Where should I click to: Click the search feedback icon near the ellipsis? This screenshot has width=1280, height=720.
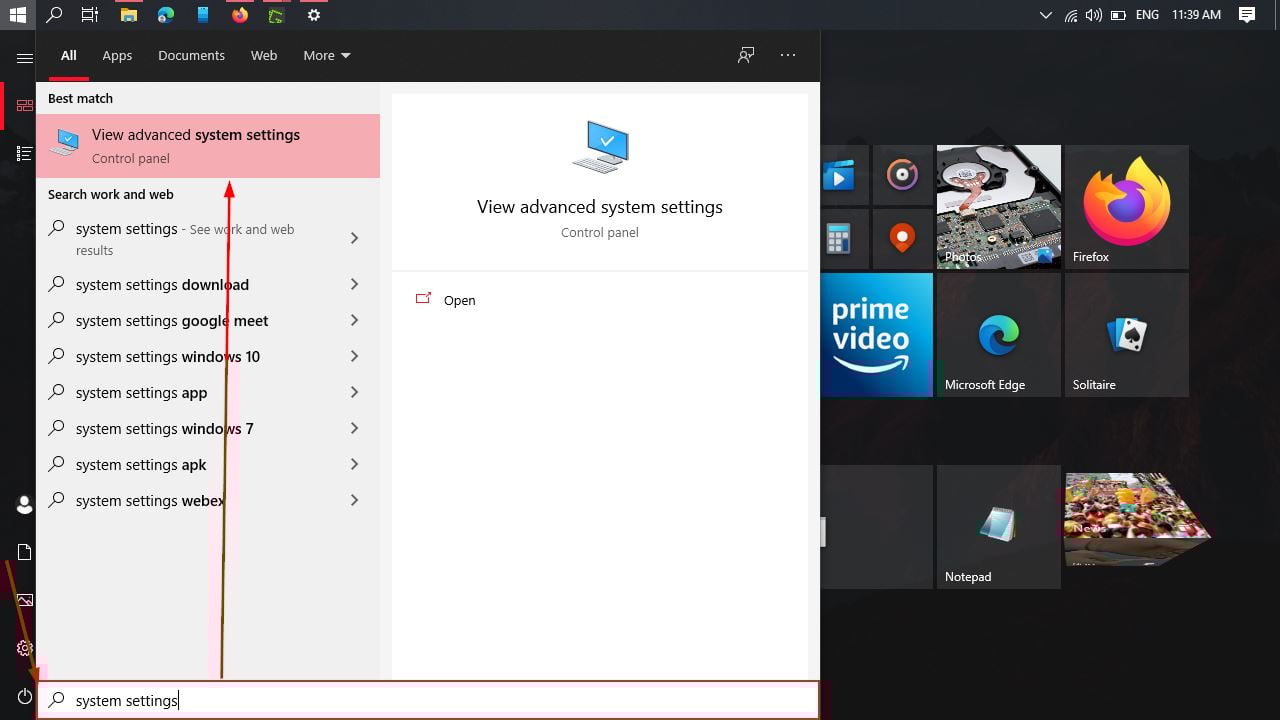(x=745, y=55)
